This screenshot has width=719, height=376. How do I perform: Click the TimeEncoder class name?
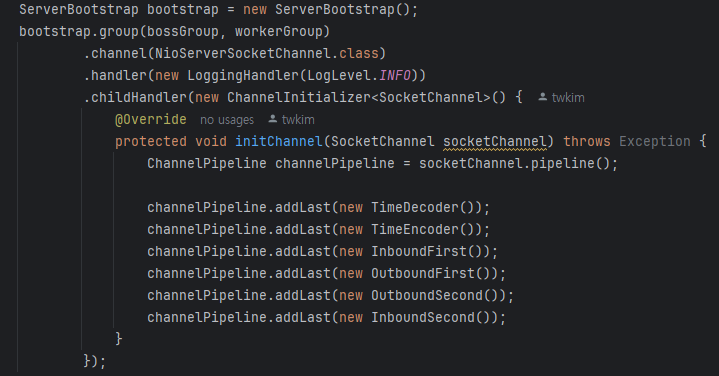coord(415,230)
